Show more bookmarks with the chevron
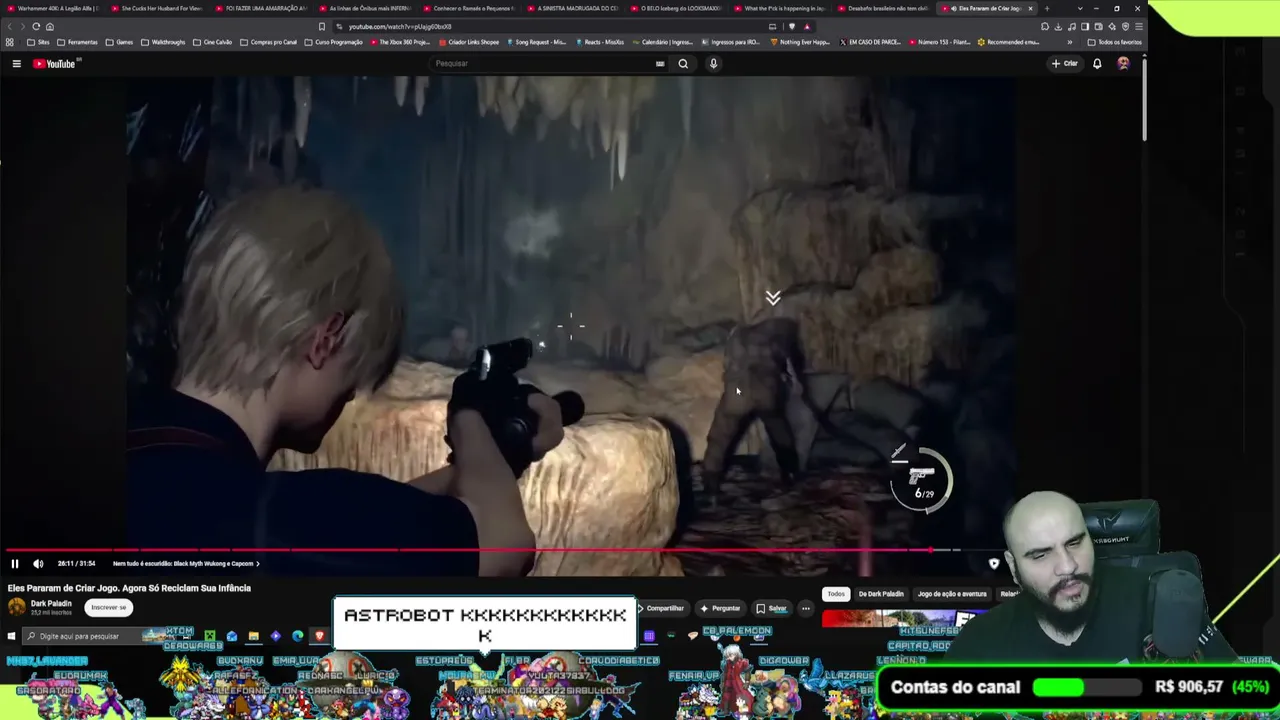Screen dimensions: 1280x720 coord(1070,42)
